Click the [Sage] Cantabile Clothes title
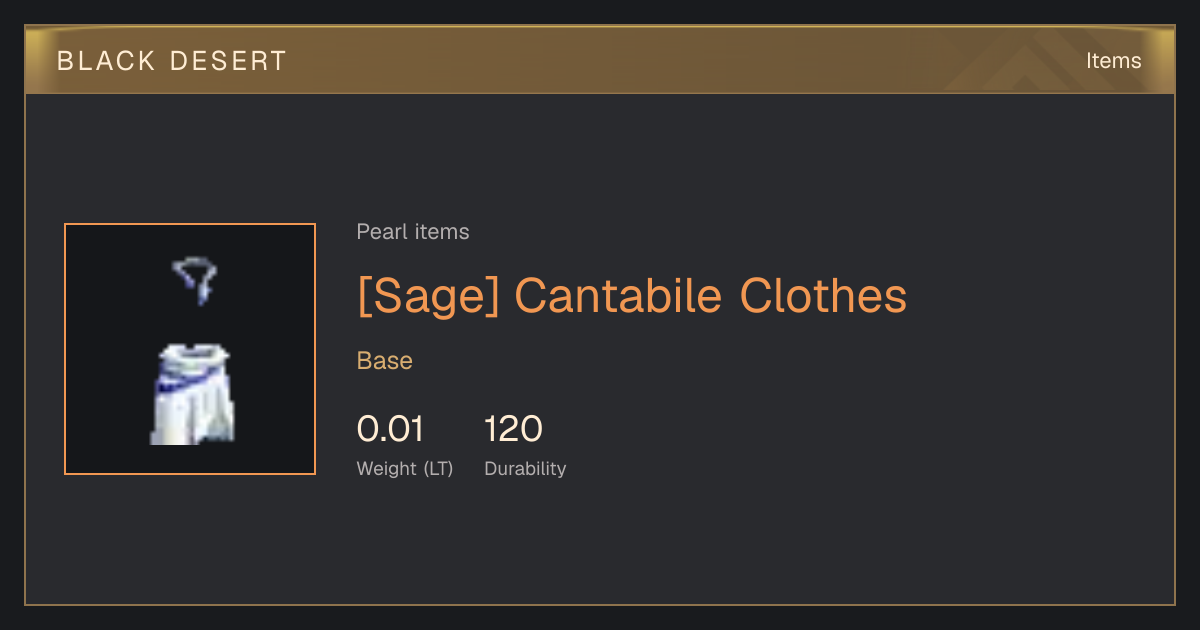This screenshot has height=630, width=1200. [x=632, y=296]
